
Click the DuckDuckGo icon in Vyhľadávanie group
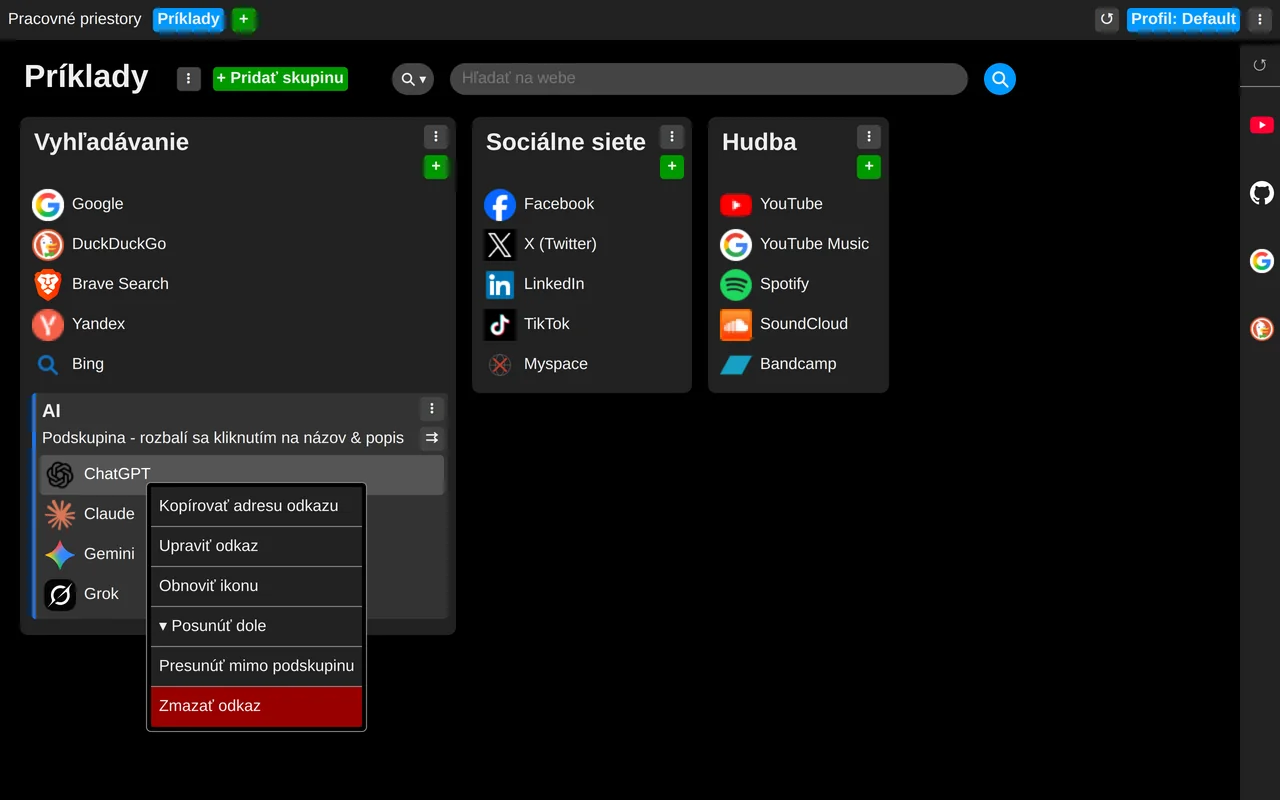click(x=48, y=244)
